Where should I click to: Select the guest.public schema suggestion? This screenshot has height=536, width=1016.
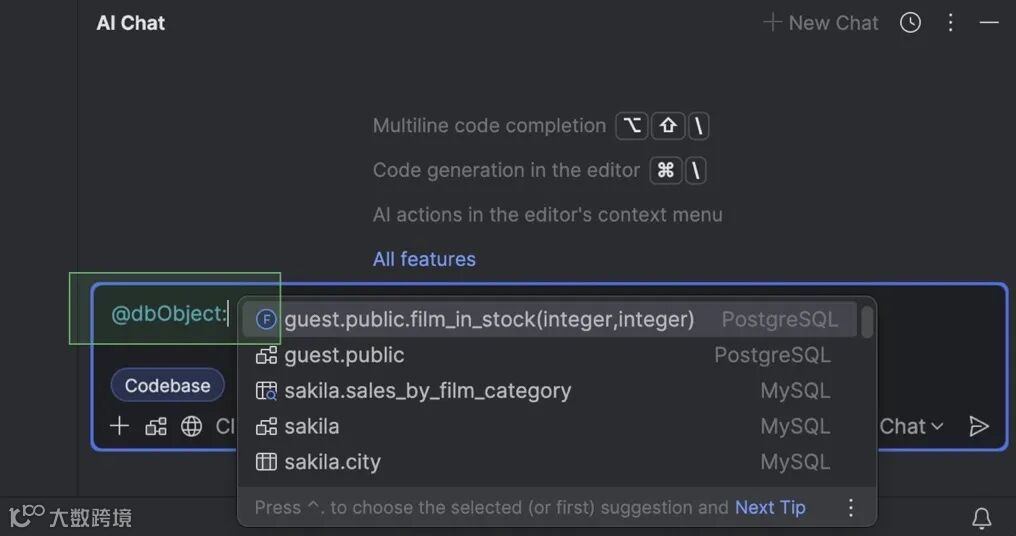coord(344,355)
